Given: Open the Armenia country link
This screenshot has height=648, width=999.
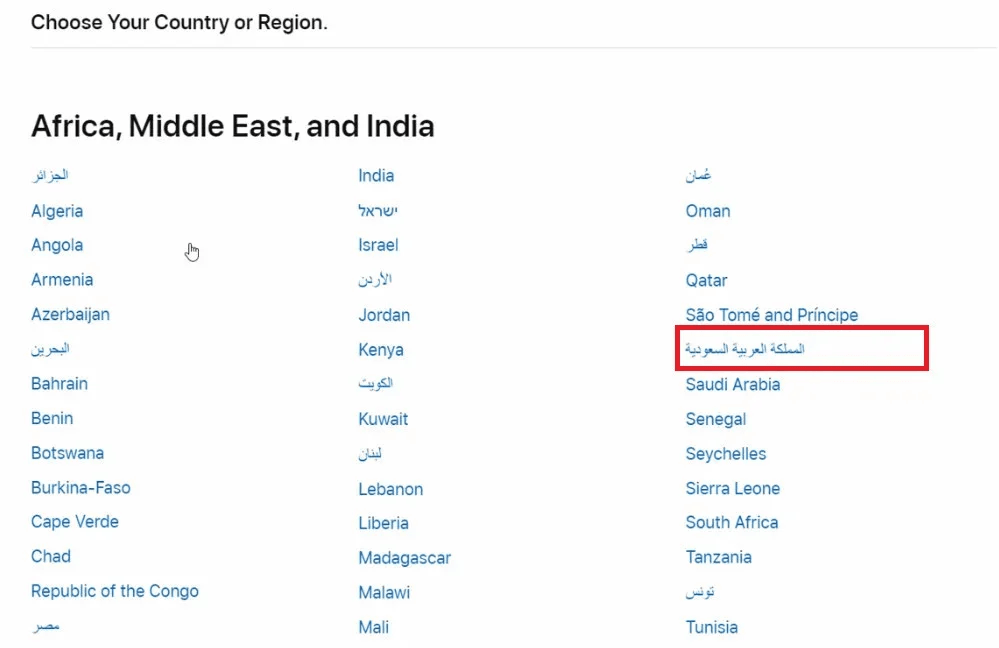Looking at the screenshot, I should pyautogui.click(x=62, y=280).
